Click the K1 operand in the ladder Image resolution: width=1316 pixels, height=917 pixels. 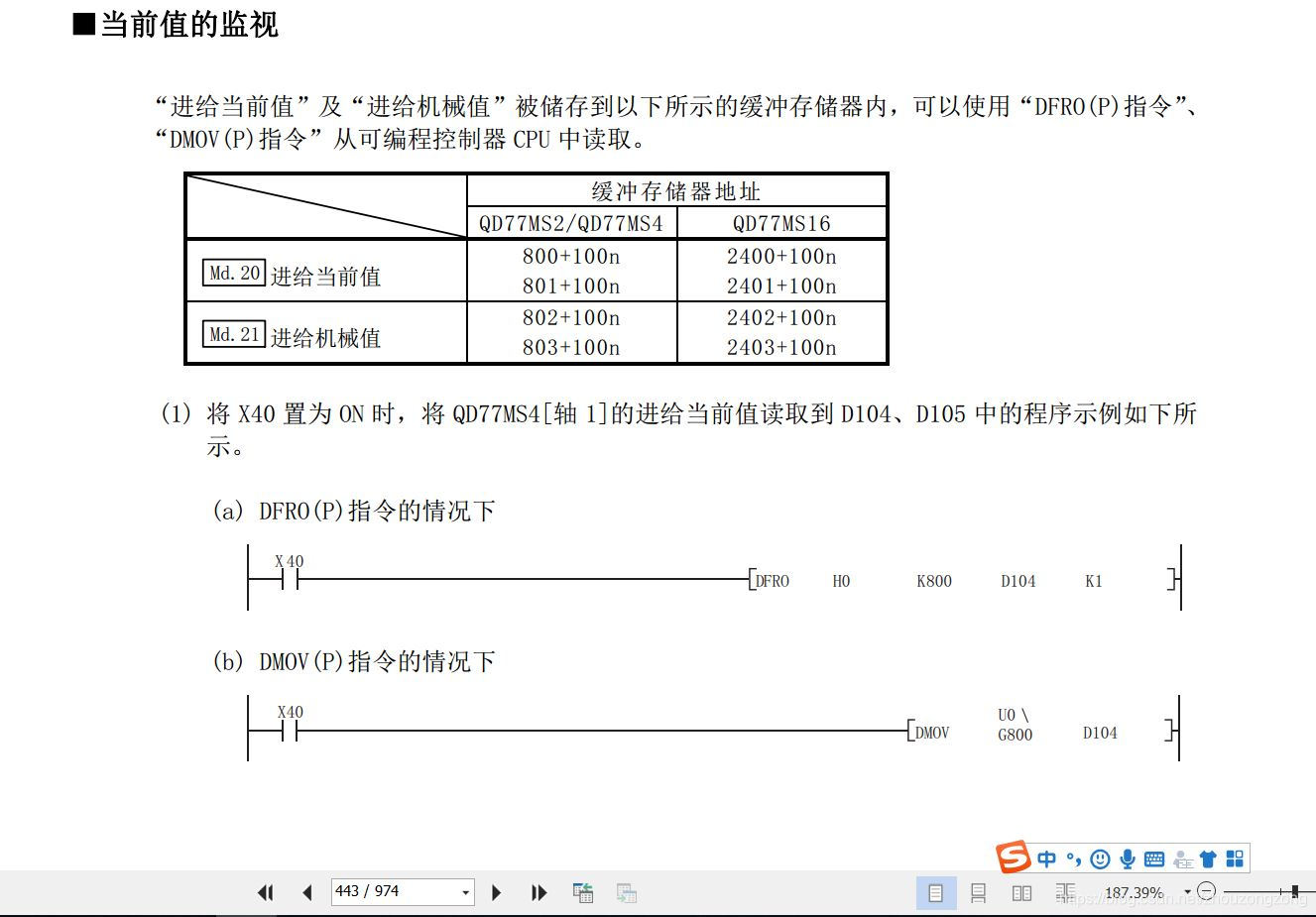1094,581
